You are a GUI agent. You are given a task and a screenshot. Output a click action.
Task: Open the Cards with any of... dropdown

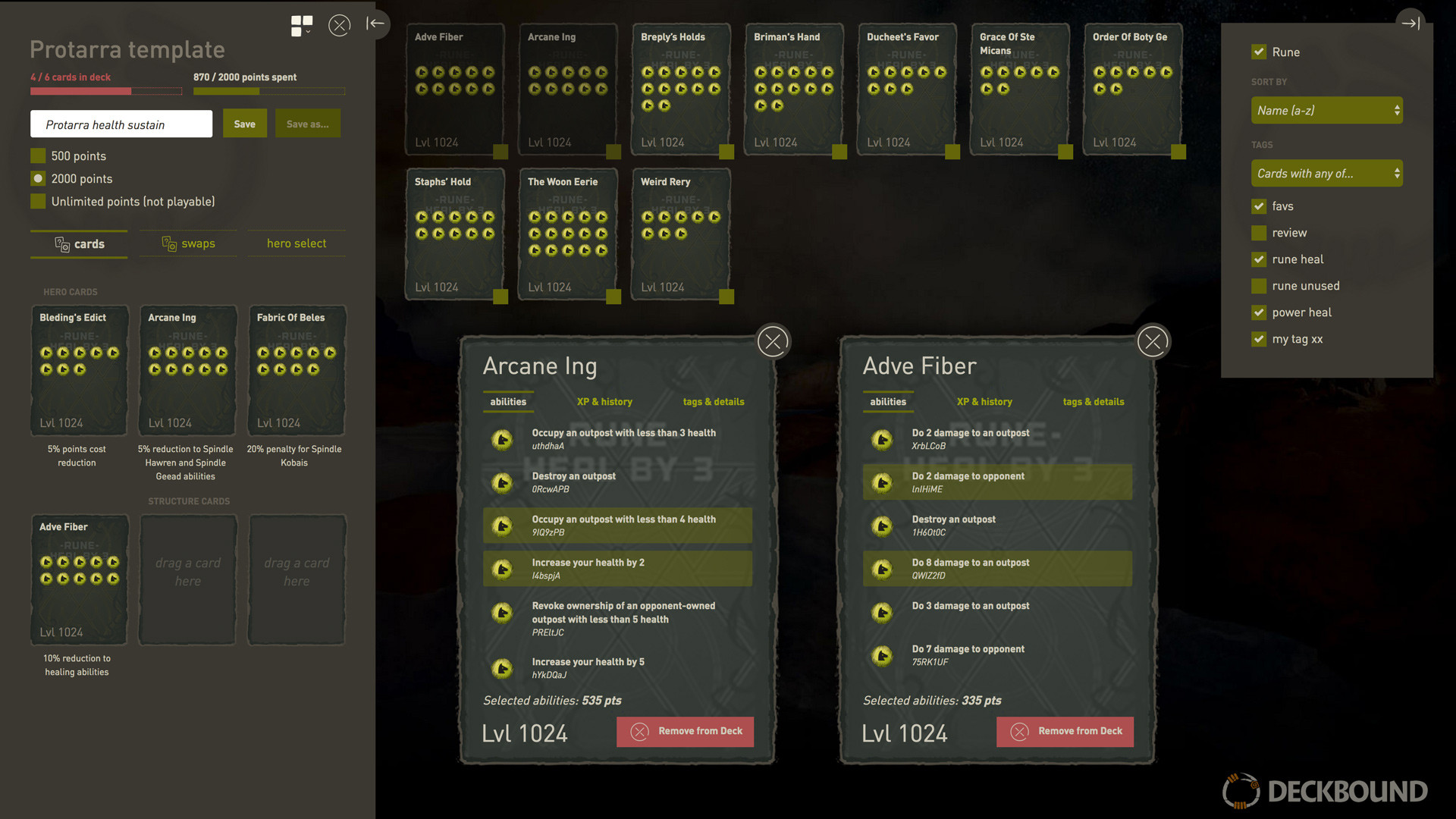tap(1326, 174)
